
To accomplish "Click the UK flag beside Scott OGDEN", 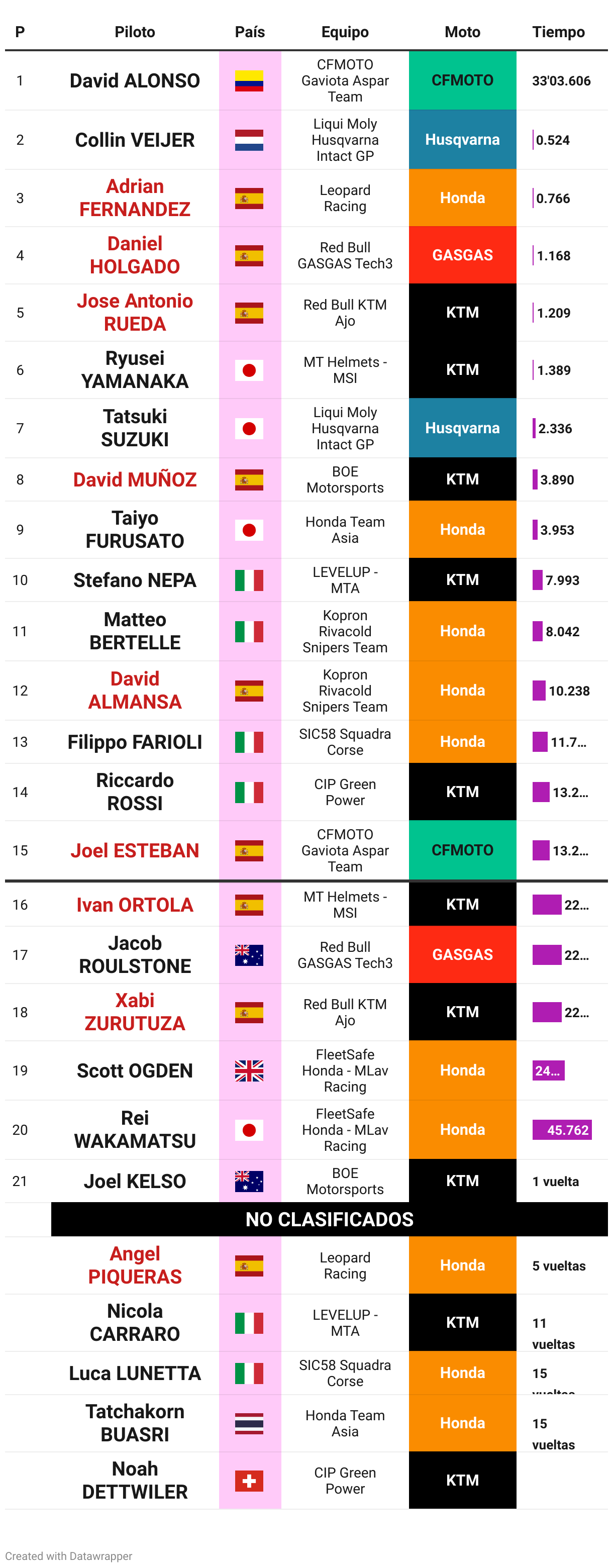I will 249,1070.
